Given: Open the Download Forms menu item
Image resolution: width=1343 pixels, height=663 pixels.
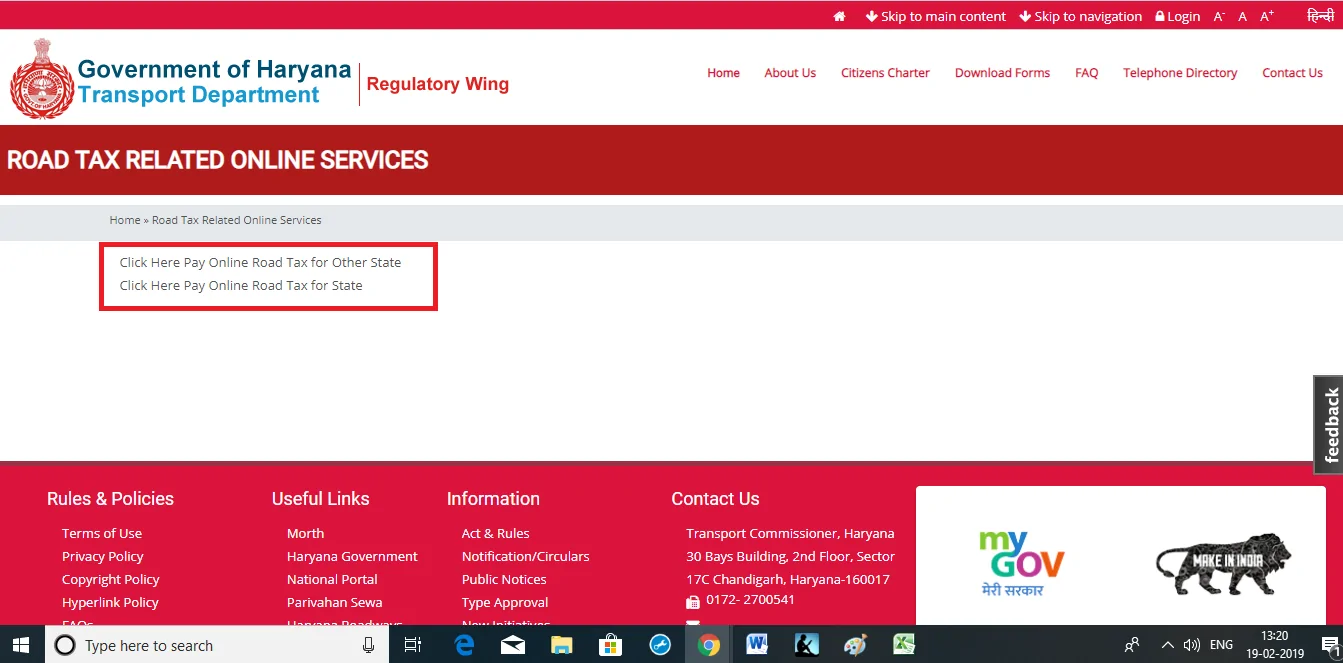Looking at the screenshot, I should click(1002, 73).
